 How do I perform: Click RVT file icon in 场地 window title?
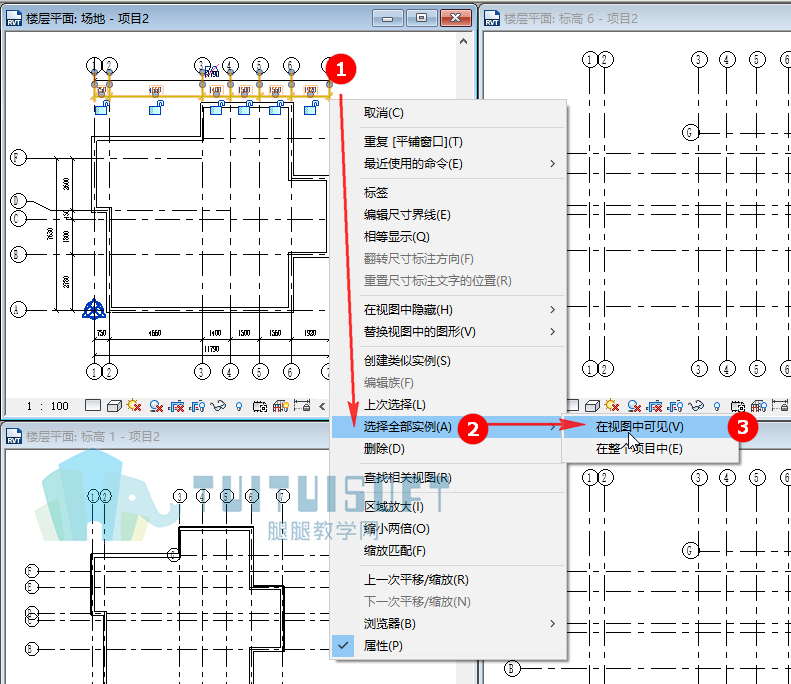click(14, 19)
